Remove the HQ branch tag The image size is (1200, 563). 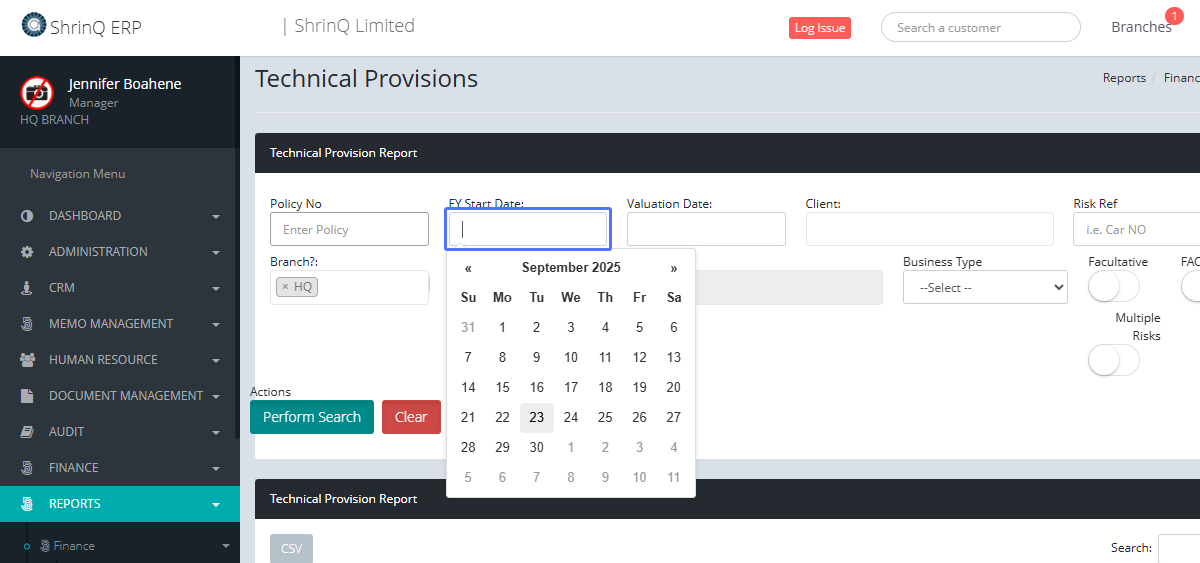pos(285,287)
